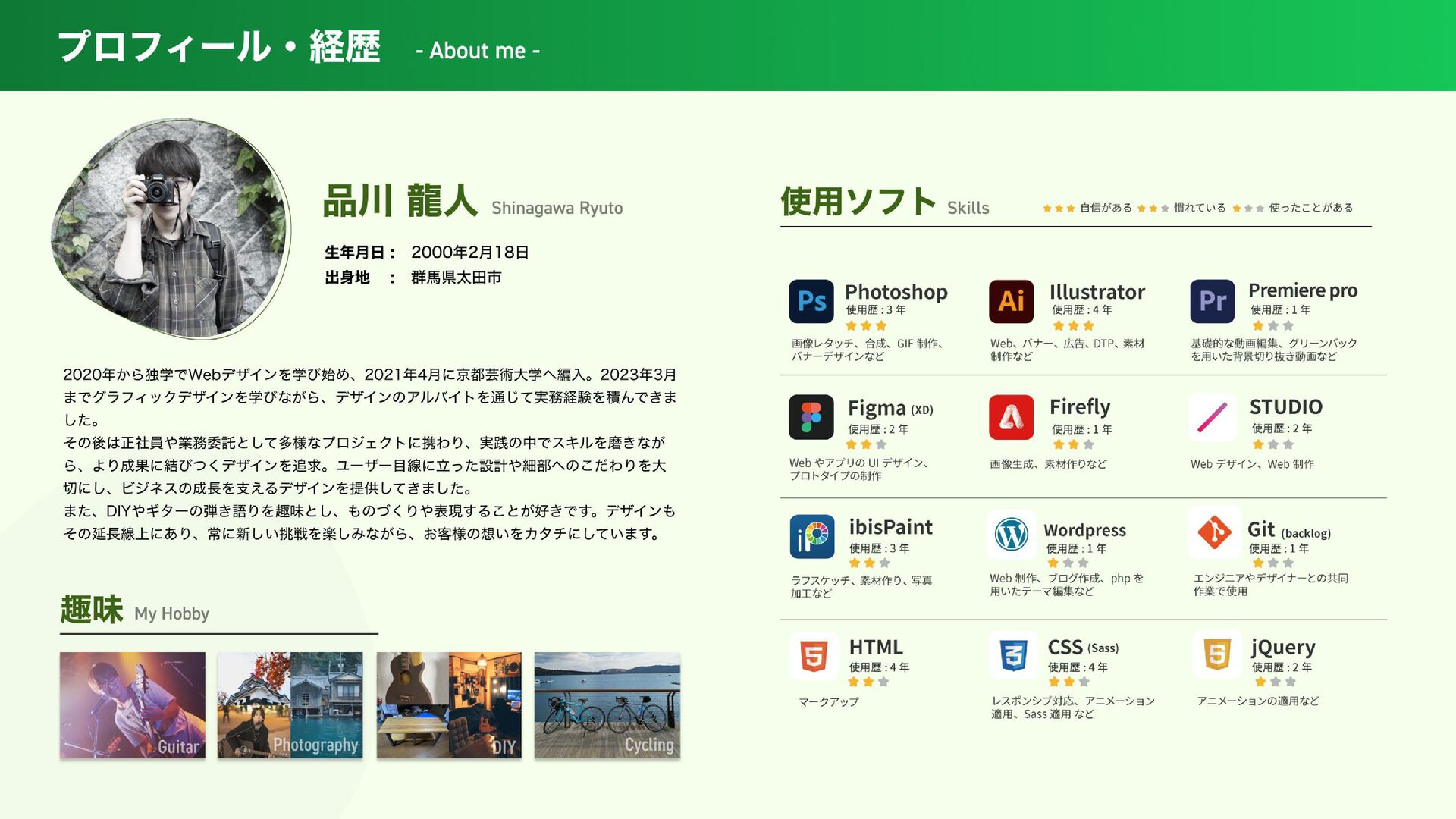The width and height of the screenshot is (1456, 819).
Task: Click the star rating under CSS
Action: 1068,682
